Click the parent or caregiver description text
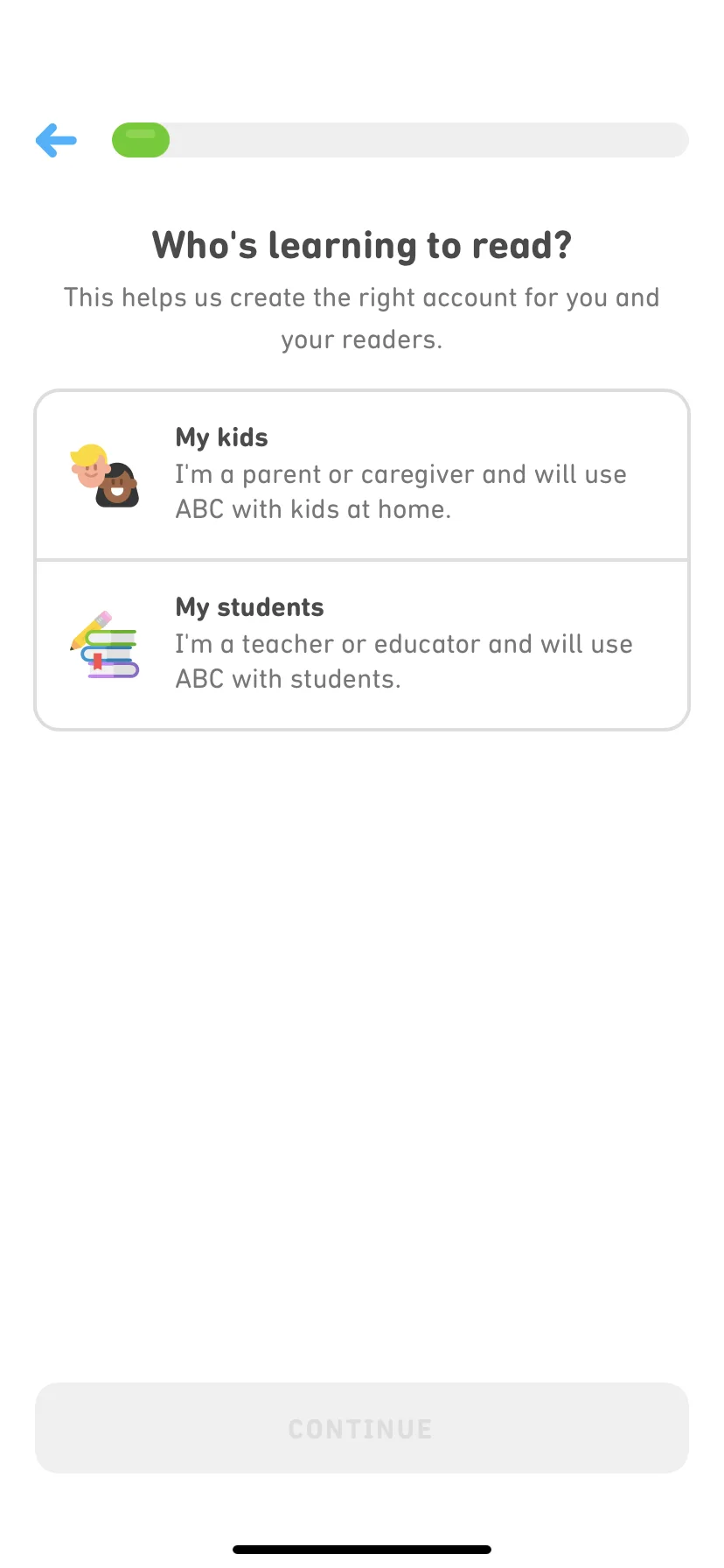The image size is (724, 1568). click(400, 492)
